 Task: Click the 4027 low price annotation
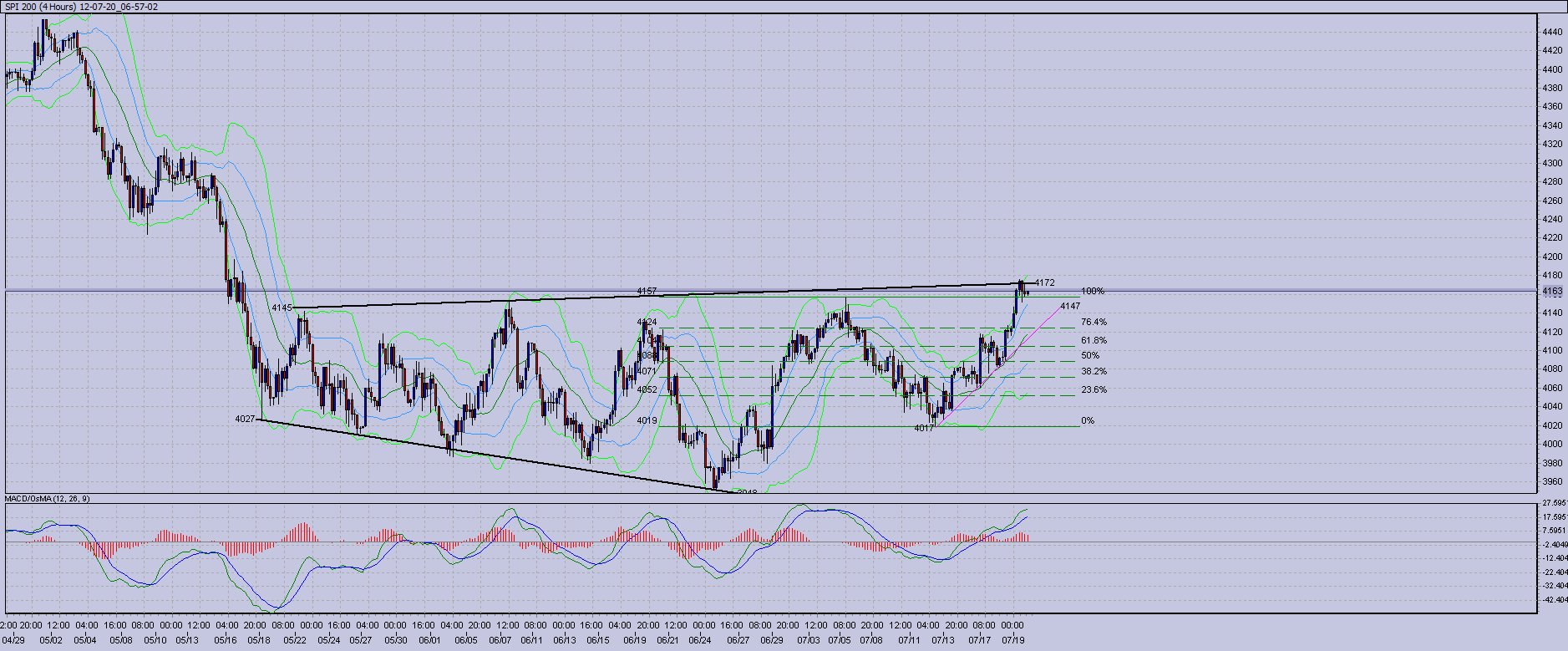click(245, 419)
